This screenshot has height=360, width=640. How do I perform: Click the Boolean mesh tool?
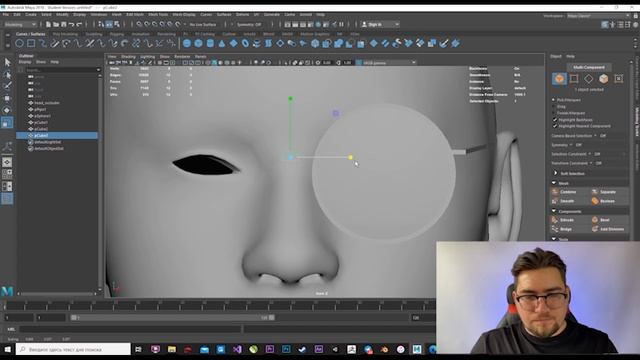[608, 201]
